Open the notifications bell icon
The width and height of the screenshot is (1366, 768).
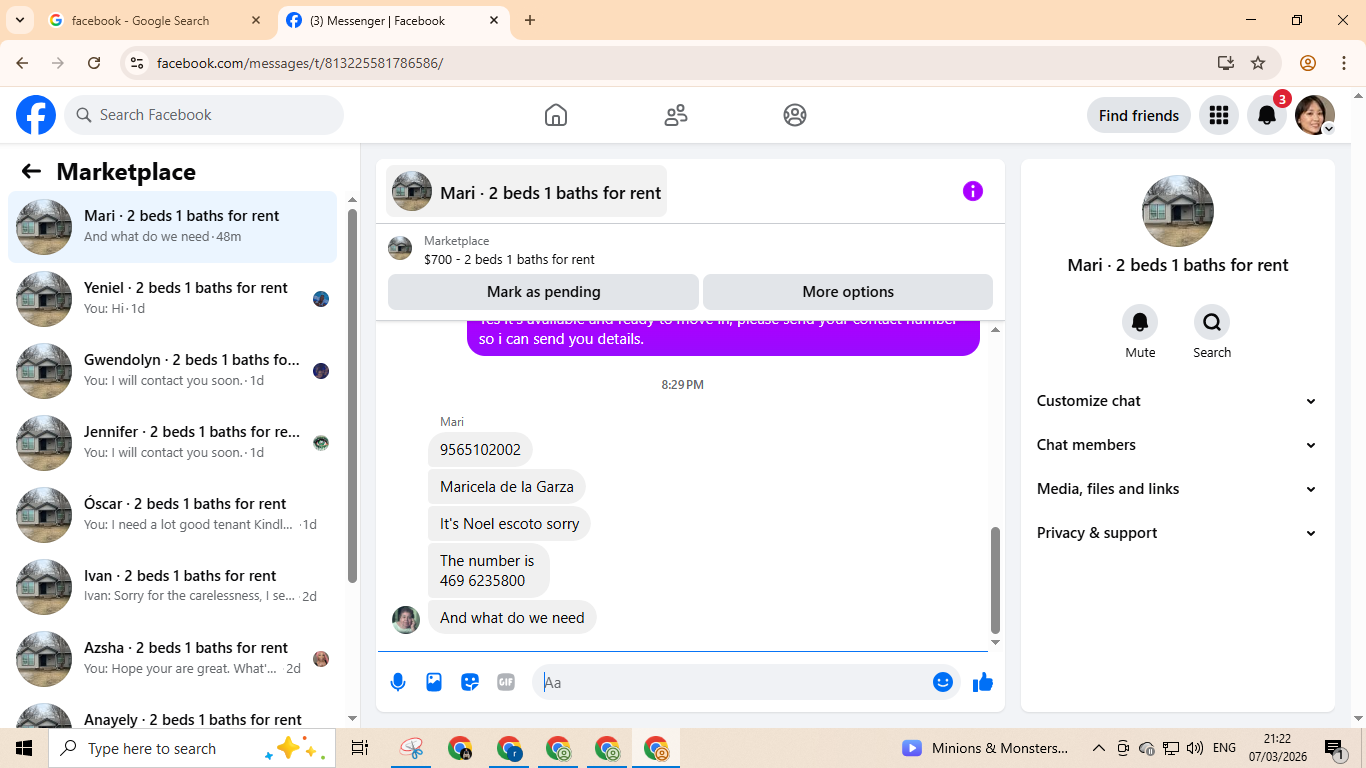point(1266,115)
